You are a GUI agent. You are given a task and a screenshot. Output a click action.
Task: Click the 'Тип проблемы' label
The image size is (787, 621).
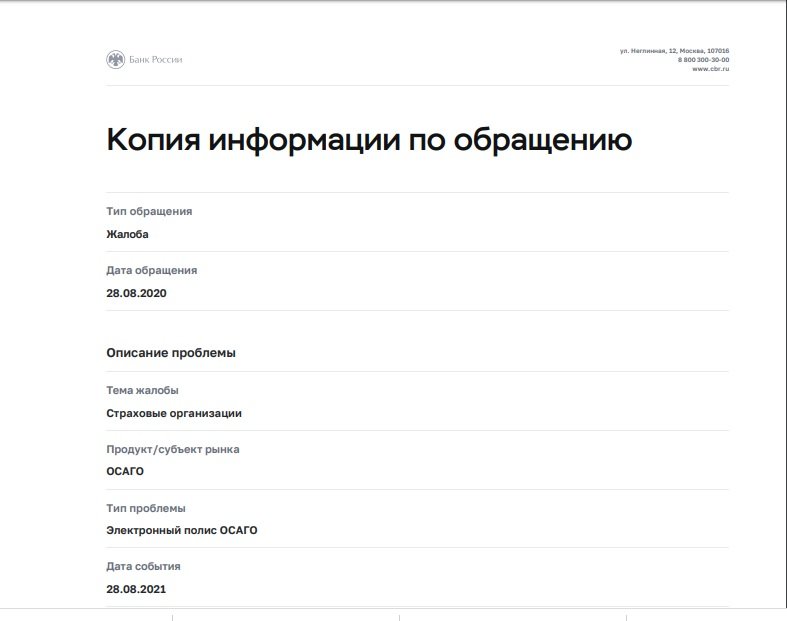pyautogui.click(x=146, y=508)
